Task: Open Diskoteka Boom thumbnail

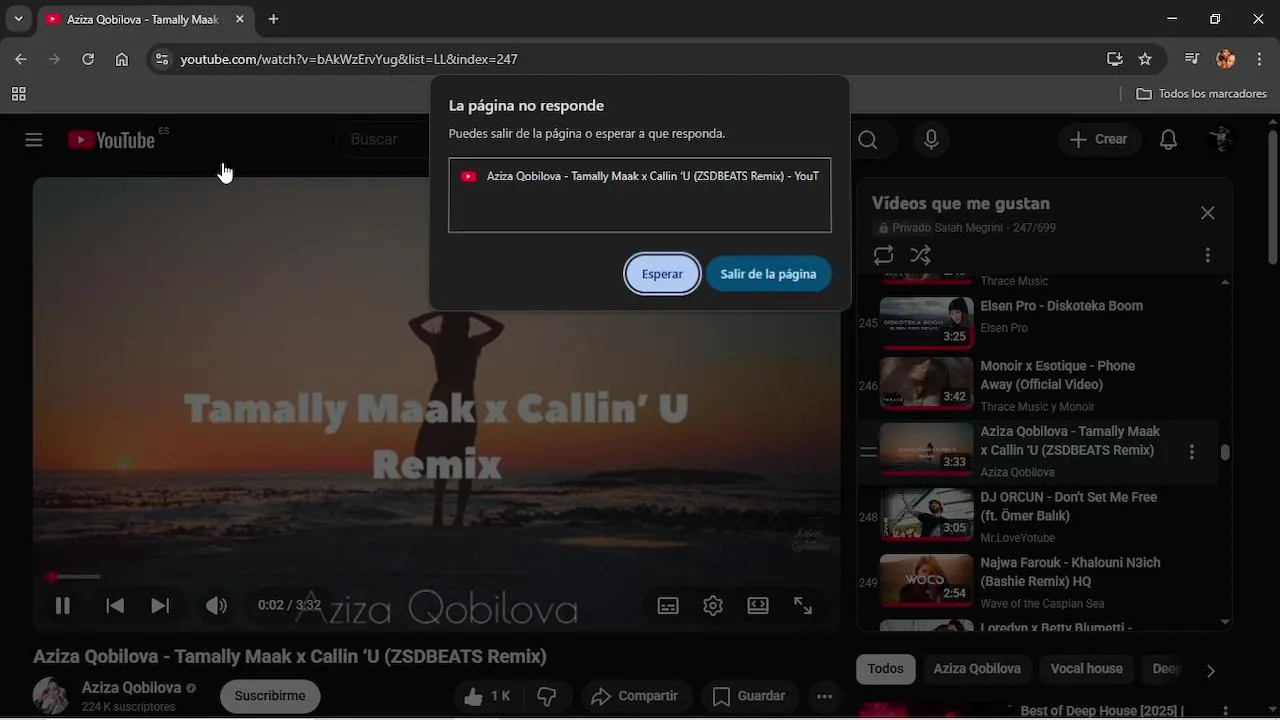Action: (x=926, y=321)
